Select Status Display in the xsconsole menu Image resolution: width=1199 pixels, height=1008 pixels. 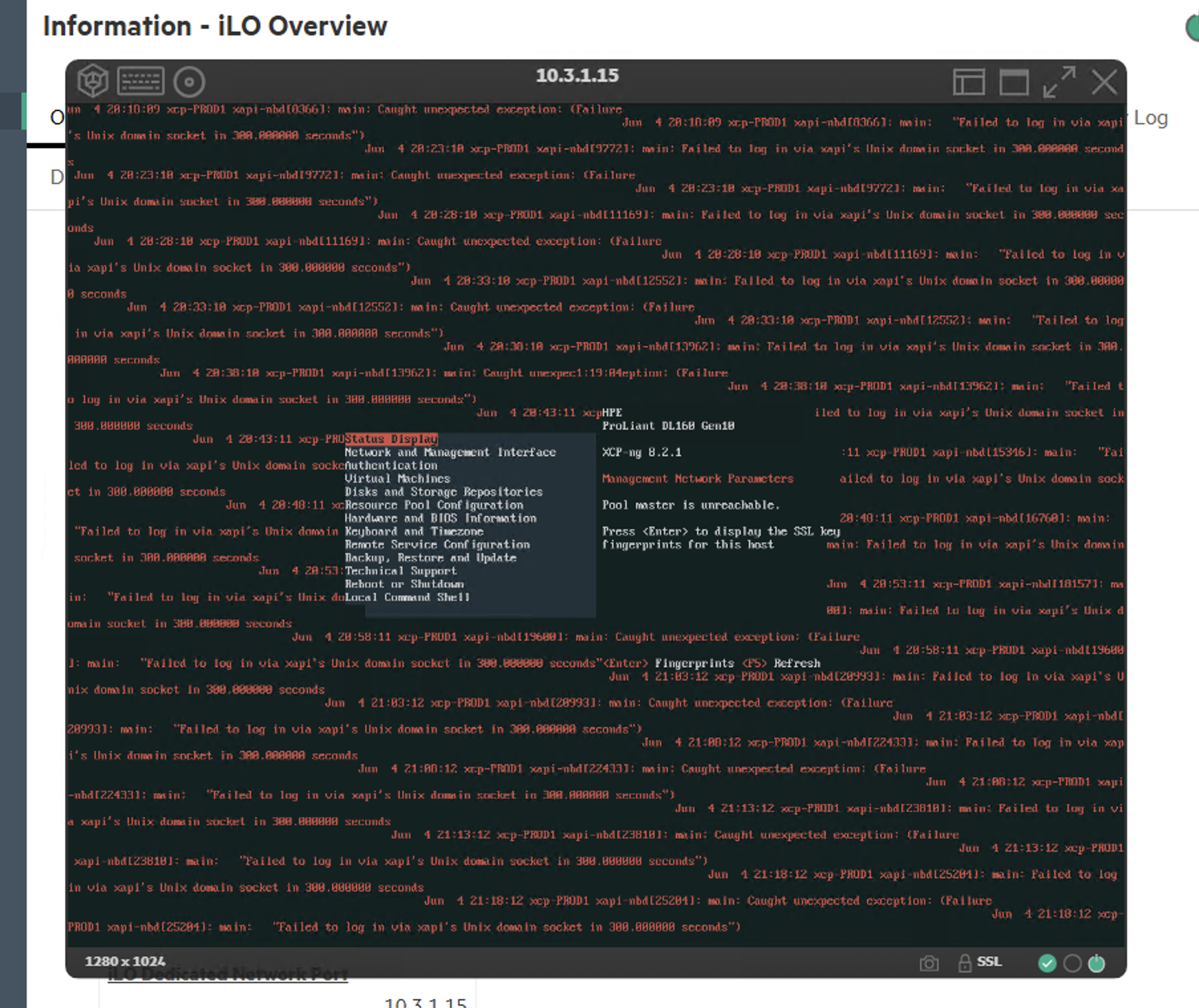pyautogui.click(x=391, y=439)
